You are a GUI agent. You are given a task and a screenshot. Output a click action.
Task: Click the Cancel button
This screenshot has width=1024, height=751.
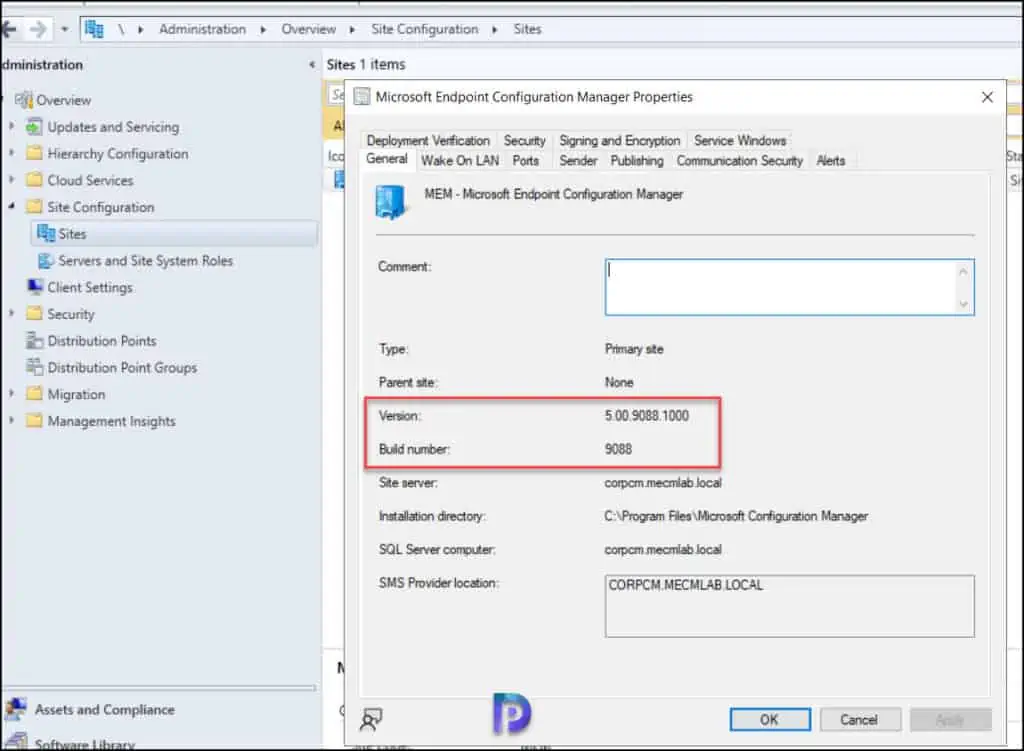click(859, 720)
